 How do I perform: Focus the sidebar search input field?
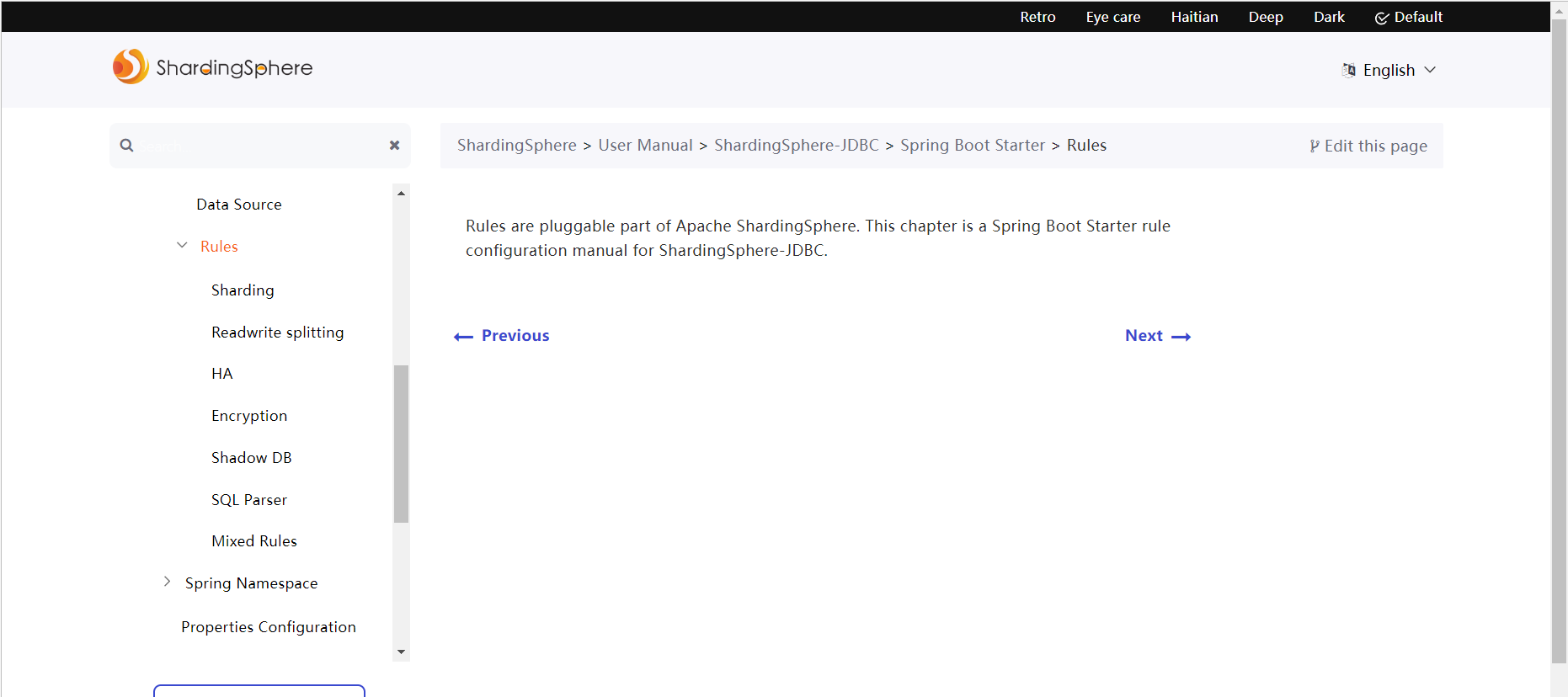click(x=259, y=146)
